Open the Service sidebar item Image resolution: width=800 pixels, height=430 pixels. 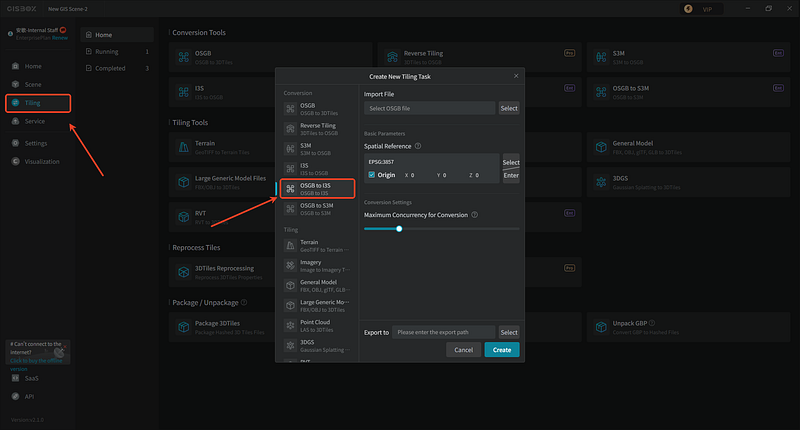tap(35, 121)
